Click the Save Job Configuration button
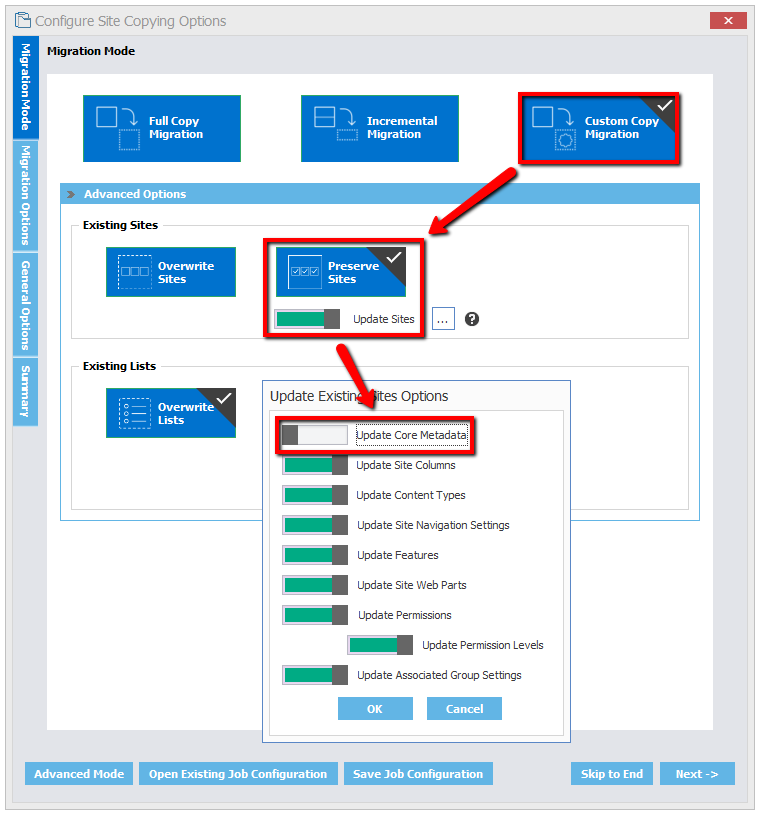Image resolution: width=760 pixels, height=814 pixels. 418,774
